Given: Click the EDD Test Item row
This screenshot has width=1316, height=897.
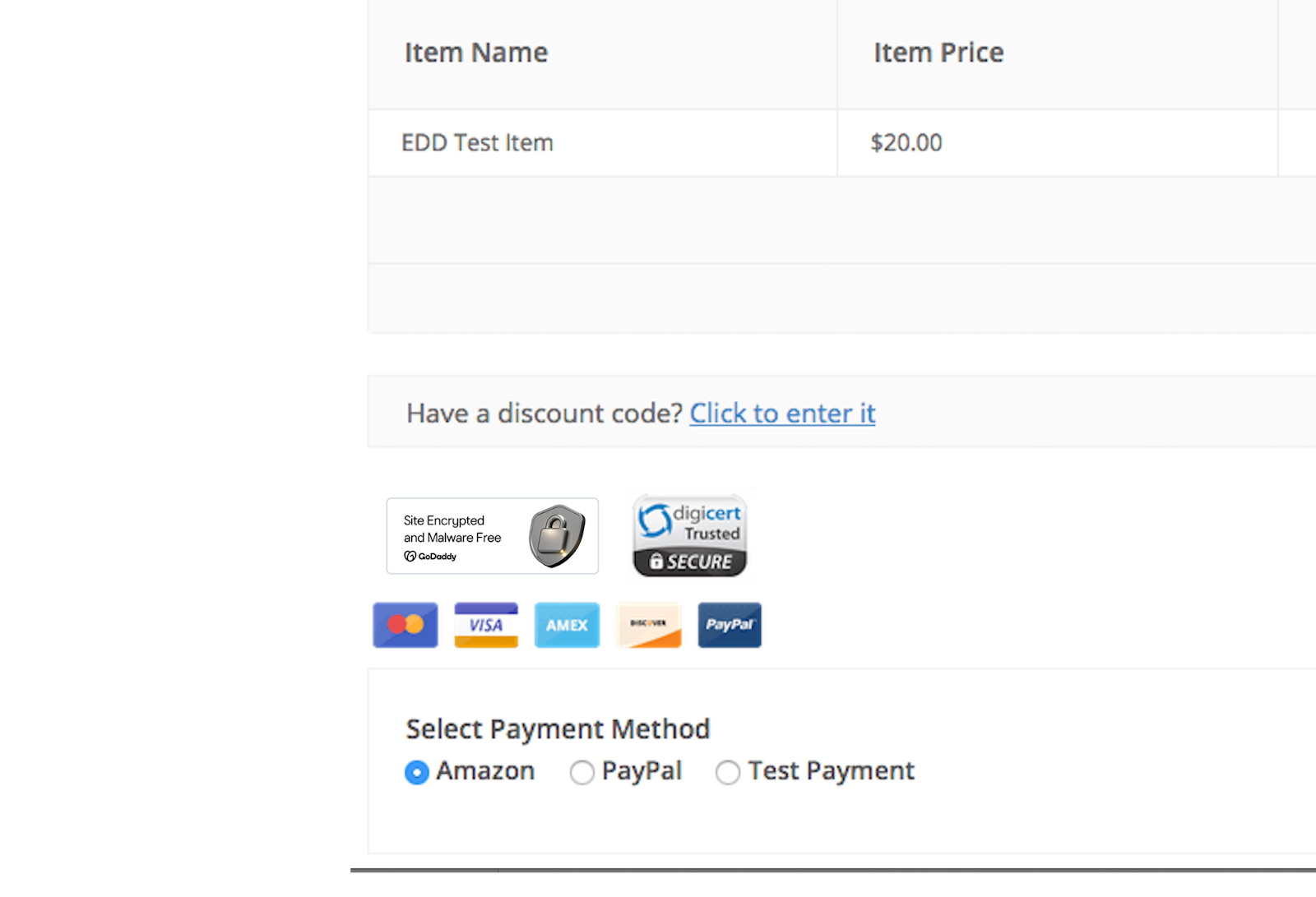Looking at the screenshot, I should click(x=477, y=142).
